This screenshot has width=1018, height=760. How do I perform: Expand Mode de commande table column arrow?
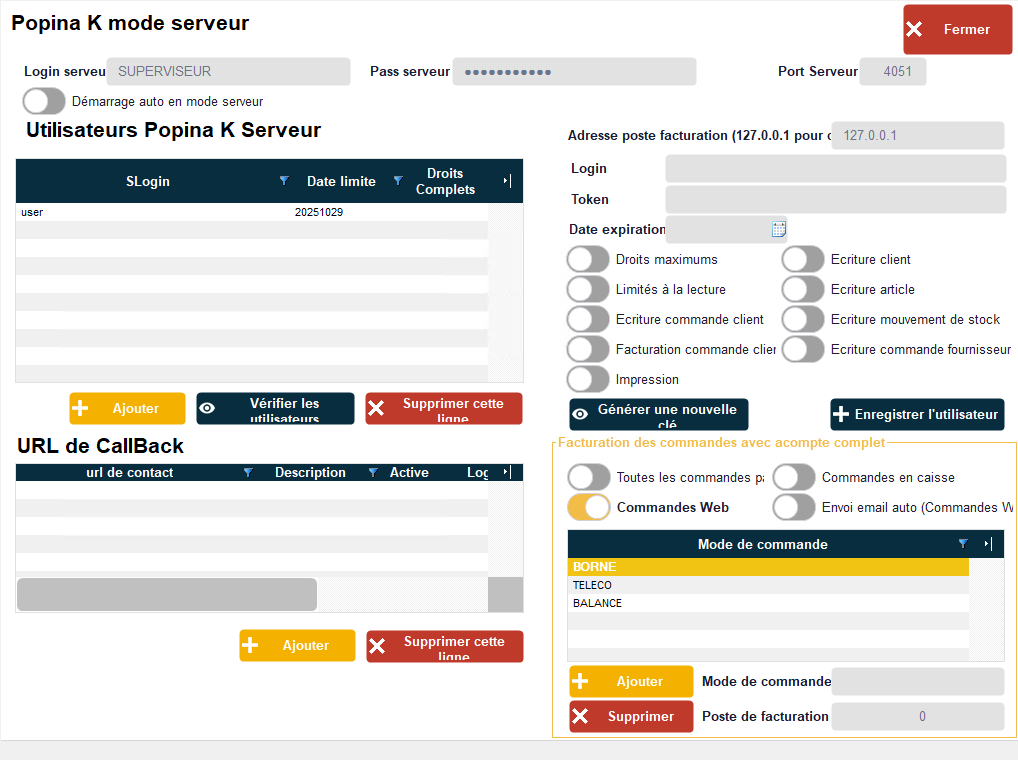click(988, 544)
